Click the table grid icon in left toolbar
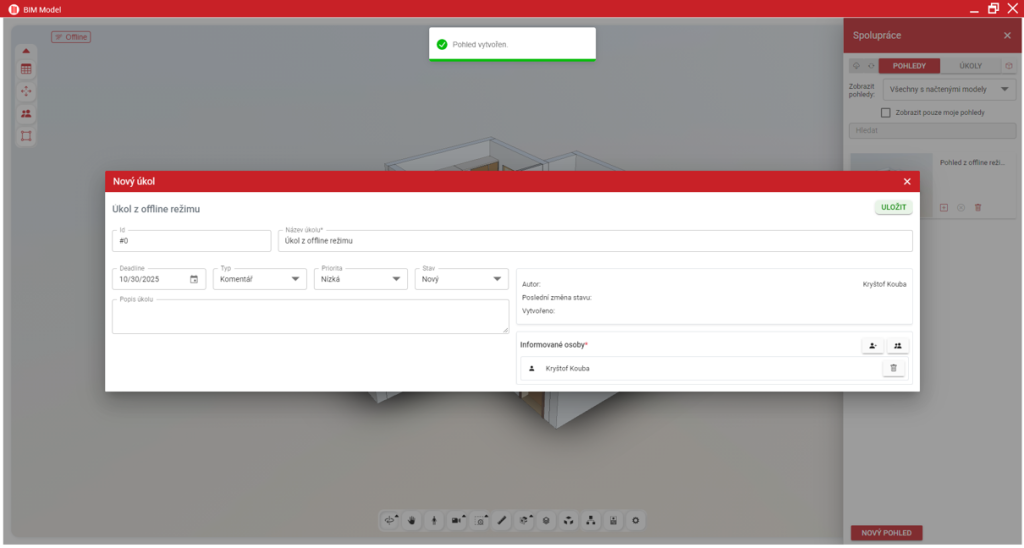1024x548 pixels. click(26, 69)
